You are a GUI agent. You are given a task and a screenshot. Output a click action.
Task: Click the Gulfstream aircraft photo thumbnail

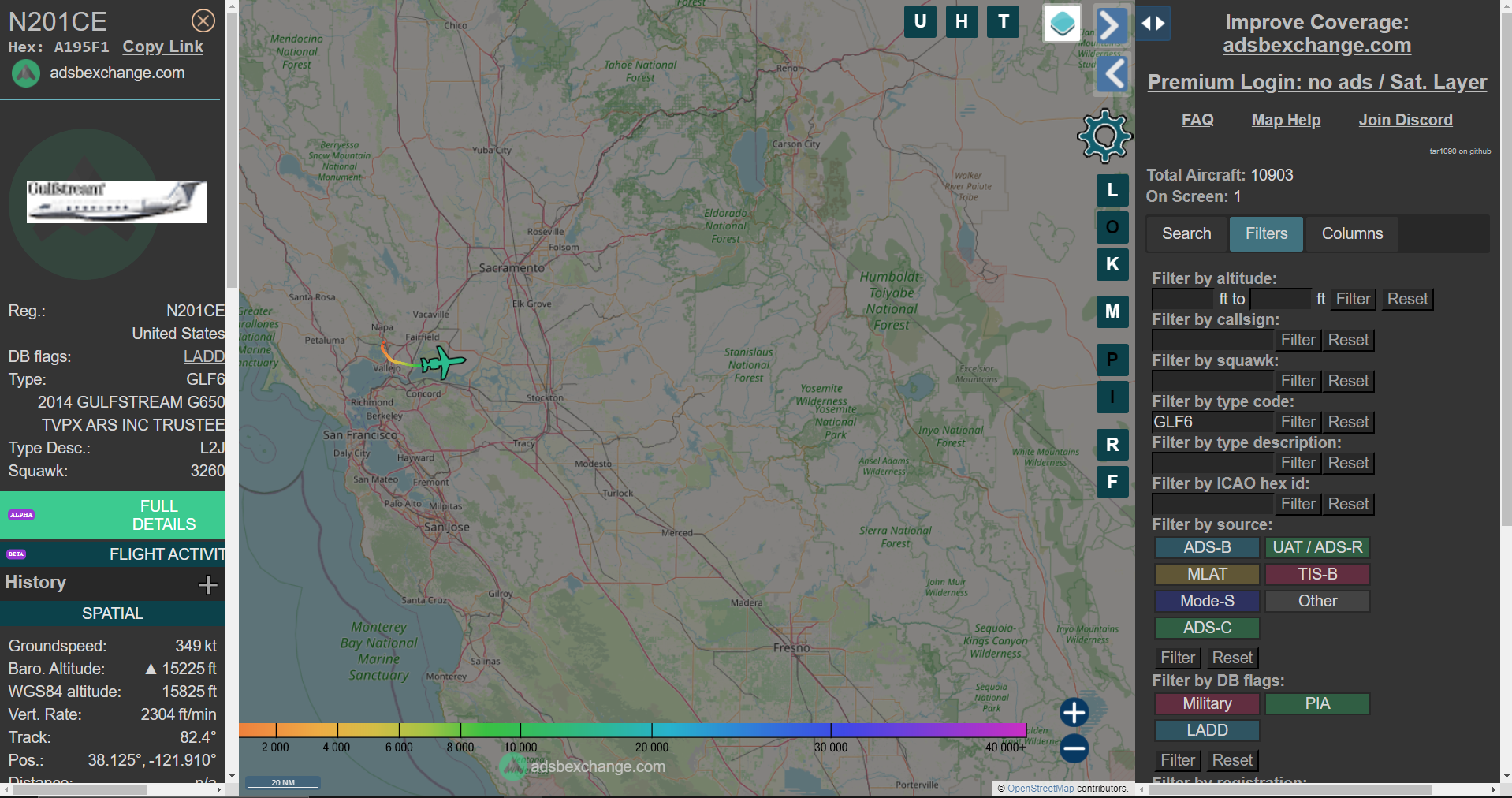coord(117,202)
